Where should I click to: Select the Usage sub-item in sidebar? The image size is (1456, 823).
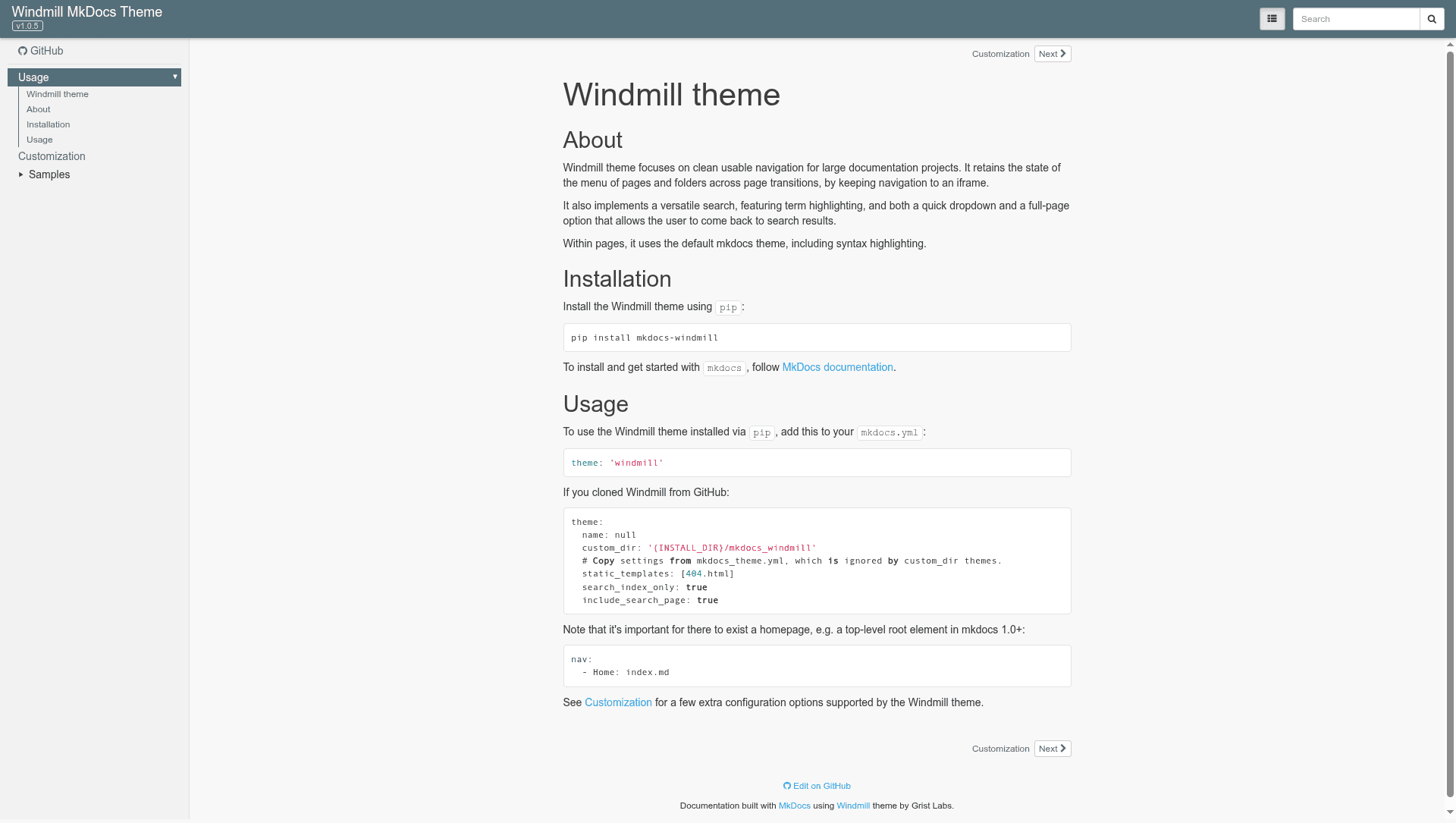pos(39,140)
